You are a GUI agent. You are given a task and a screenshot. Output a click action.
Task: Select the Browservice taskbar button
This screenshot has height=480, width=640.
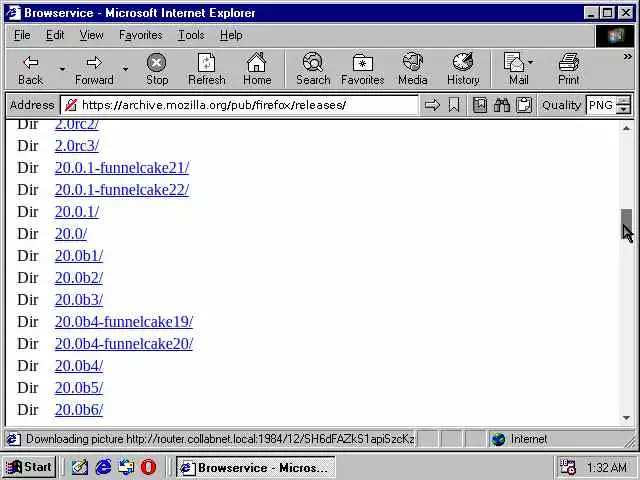256,467
